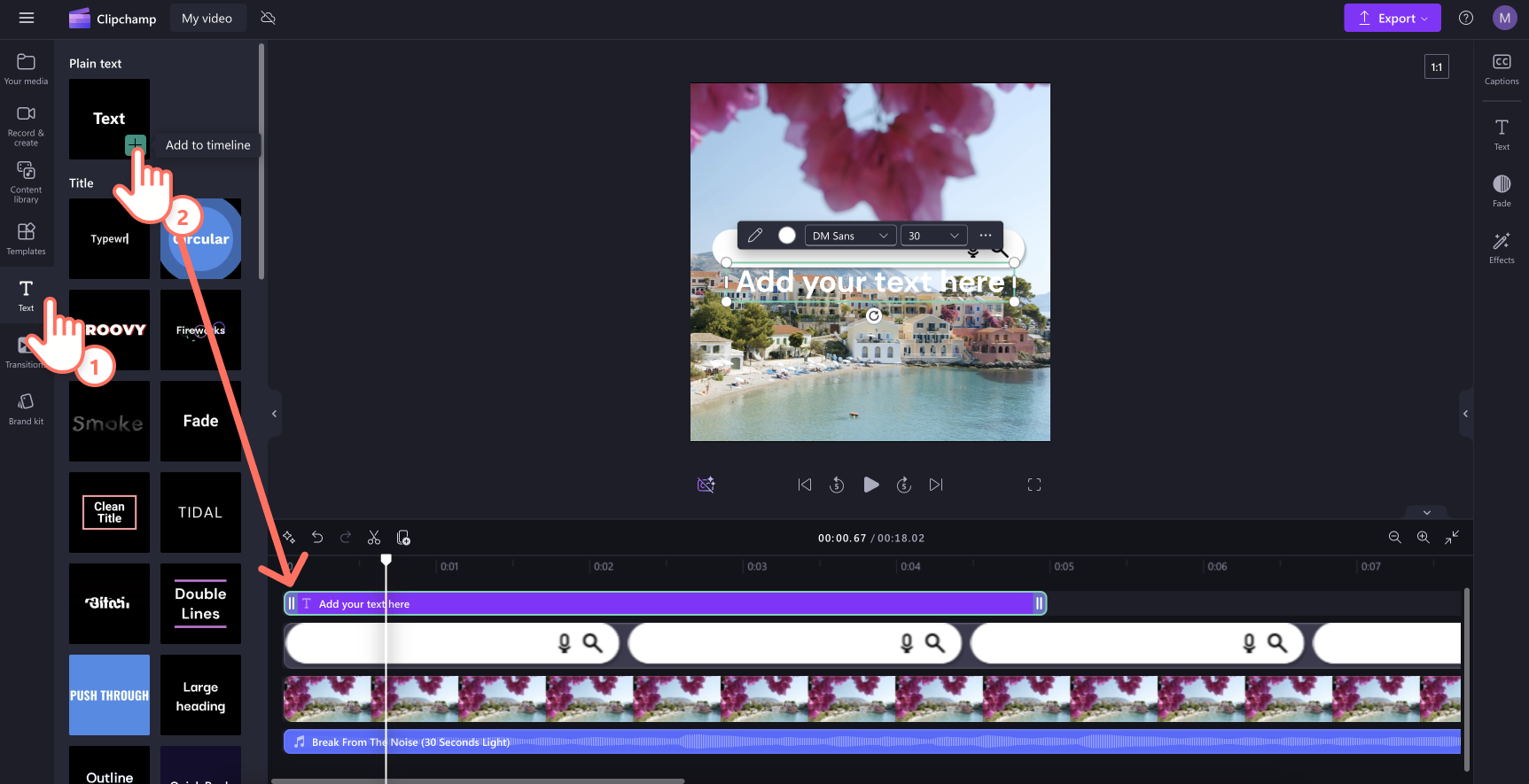Click the magic auto compose sparkle icon
This screenshot has width=1529, height=784.
[x=289, y=537]
